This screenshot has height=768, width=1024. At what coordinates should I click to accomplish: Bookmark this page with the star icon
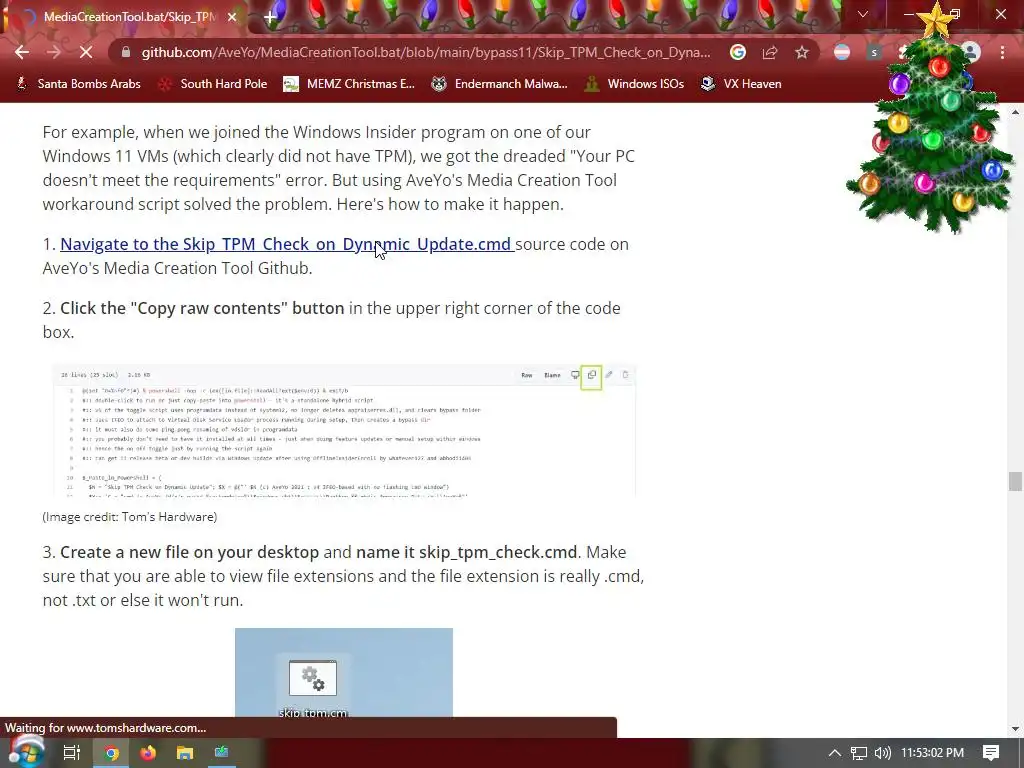coord(802,52)
